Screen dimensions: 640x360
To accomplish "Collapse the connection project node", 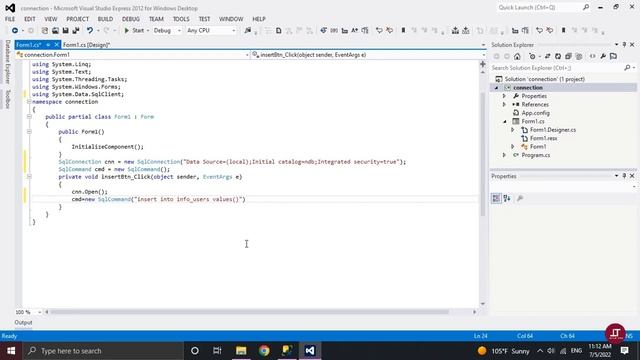I will tap(496, 88).
